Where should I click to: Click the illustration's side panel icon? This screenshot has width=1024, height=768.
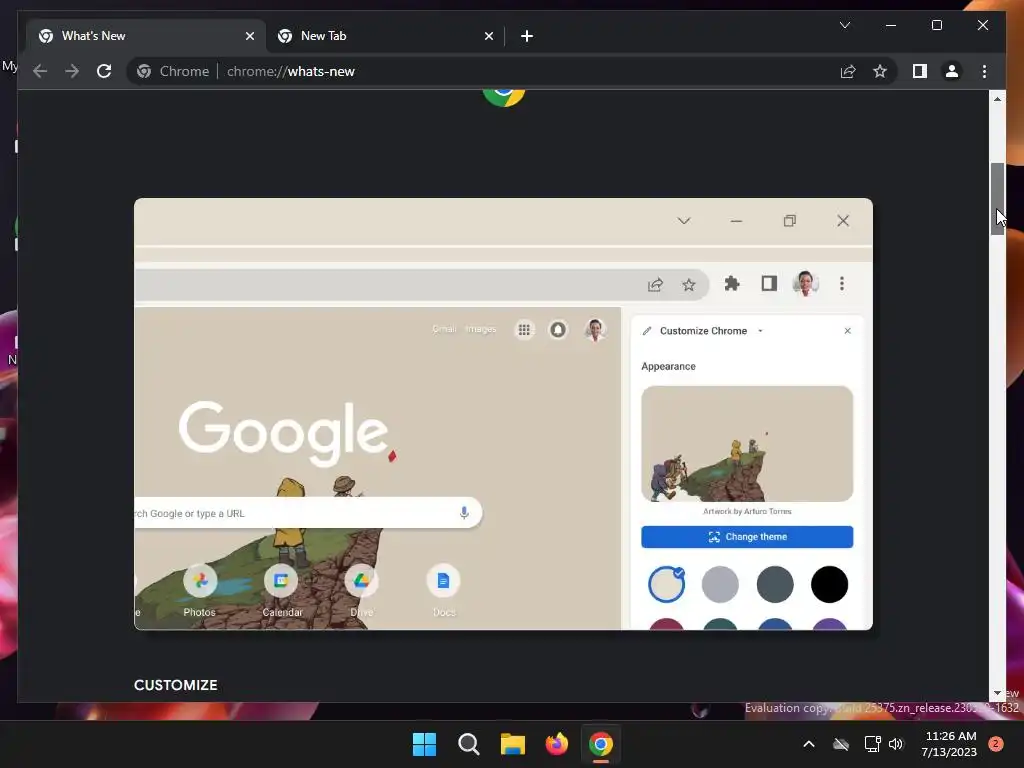769,283
